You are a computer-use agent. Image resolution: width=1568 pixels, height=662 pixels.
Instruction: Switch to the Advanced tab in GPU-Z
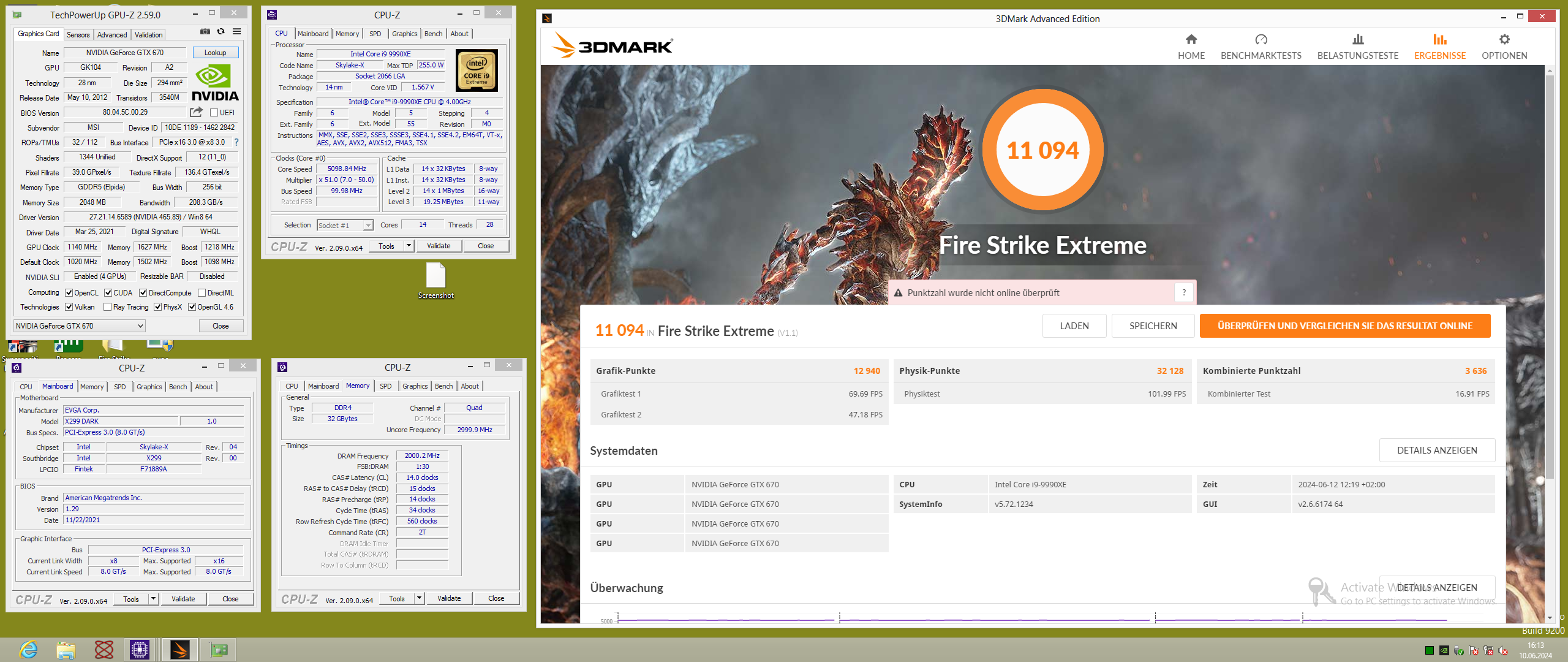tap(112, 35)
